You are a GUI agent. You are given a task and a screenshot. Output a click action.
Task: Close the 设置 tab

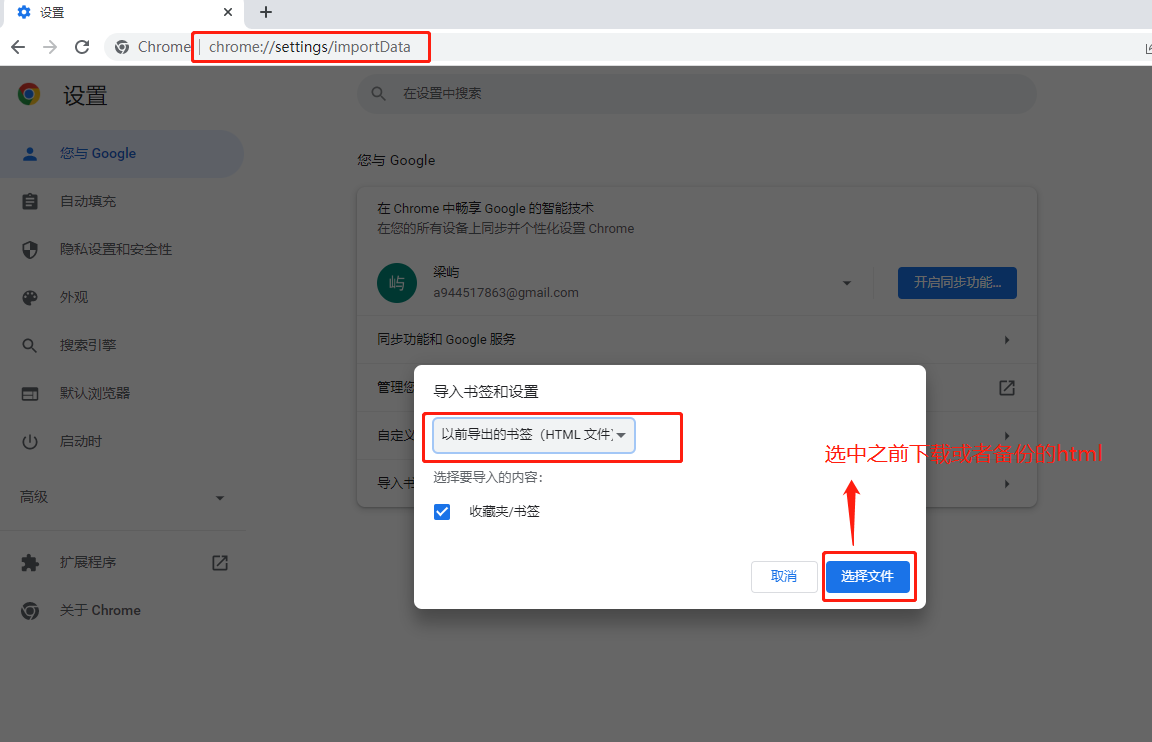(x=228, y=12)
